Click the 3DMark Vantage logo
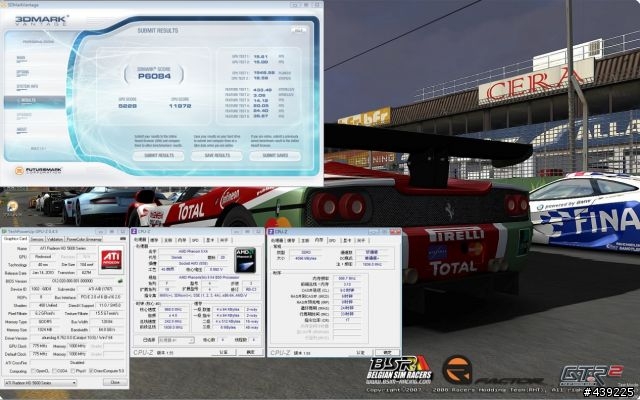 click(42, 20)
